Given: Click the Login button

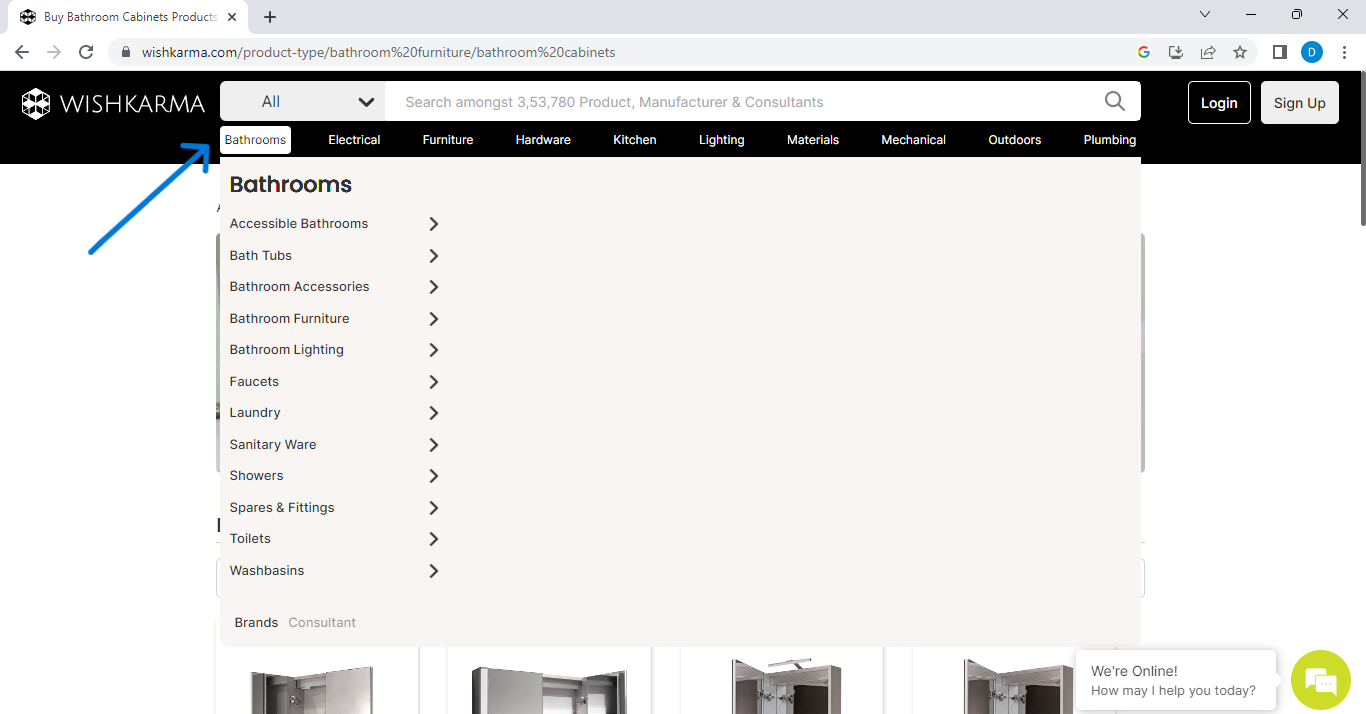Looking at the screenshot, I should click(1218, 103).
